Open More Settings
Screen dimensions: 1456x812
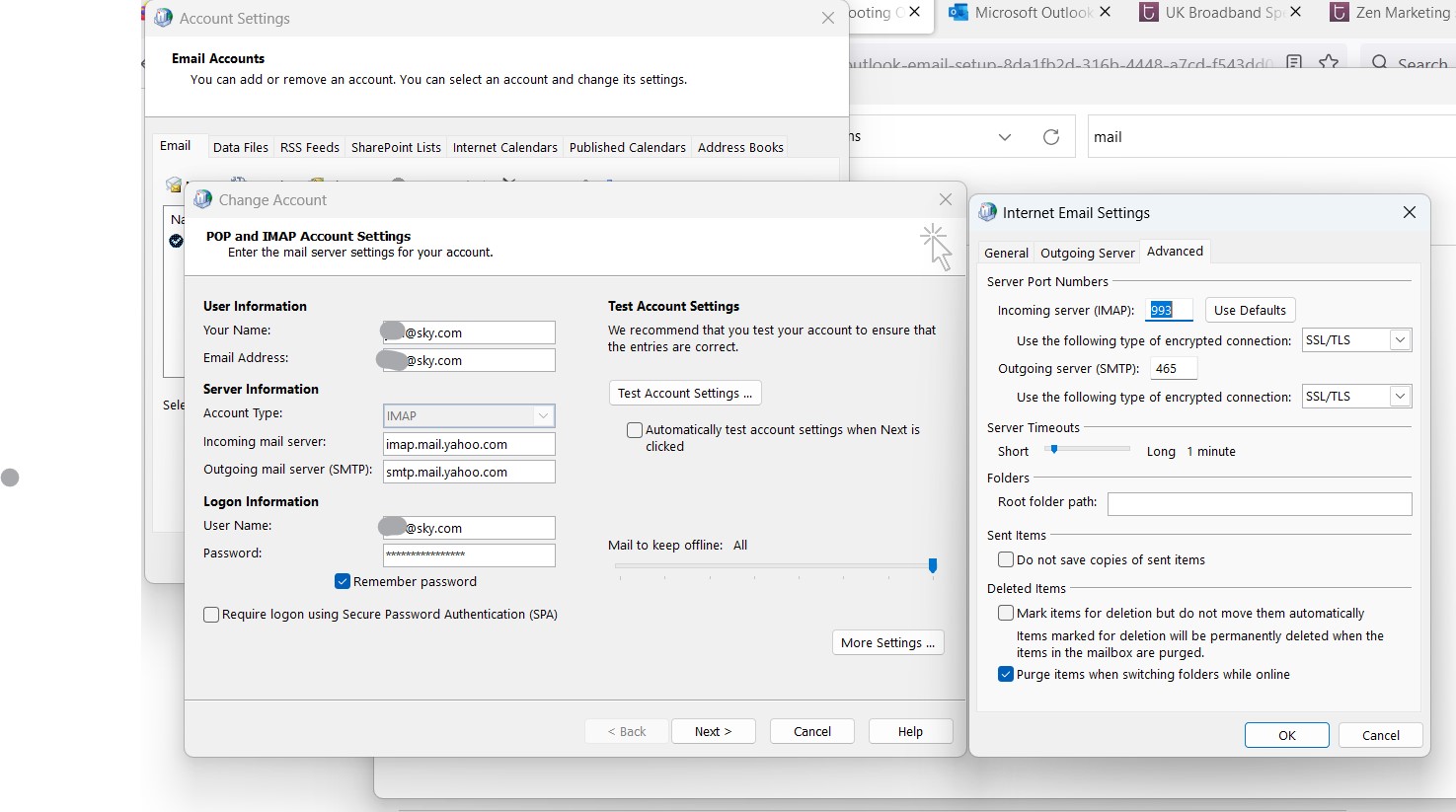pos(888,642)
